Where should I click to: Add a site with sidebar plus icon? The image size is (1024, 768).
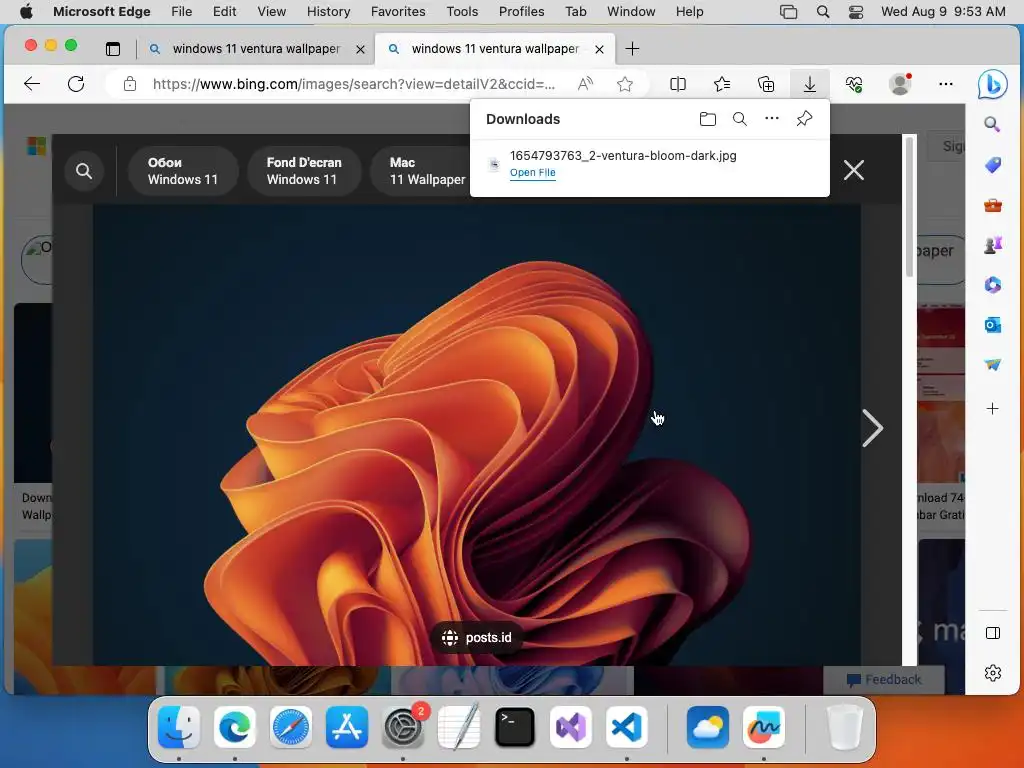[x=993, y=409]
